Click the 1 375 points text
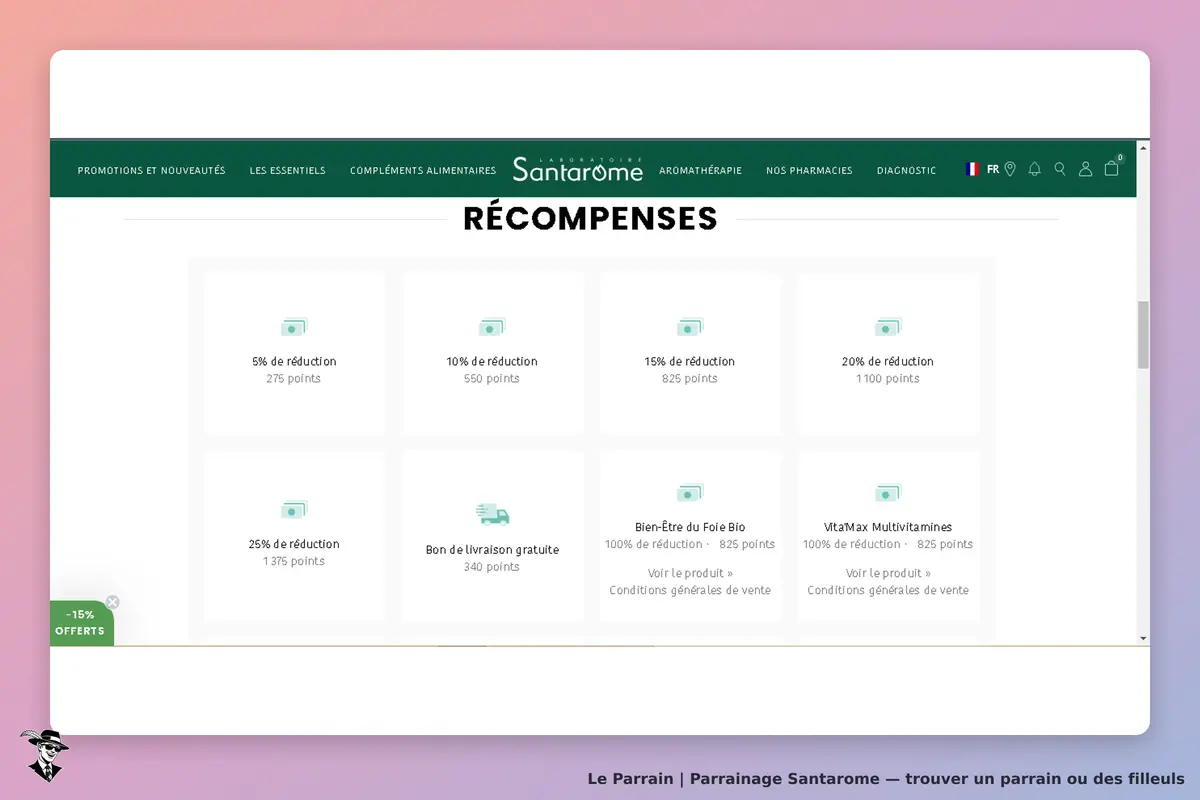The image size is (1200, 800). pyautogui.click(x=294, y=562)
